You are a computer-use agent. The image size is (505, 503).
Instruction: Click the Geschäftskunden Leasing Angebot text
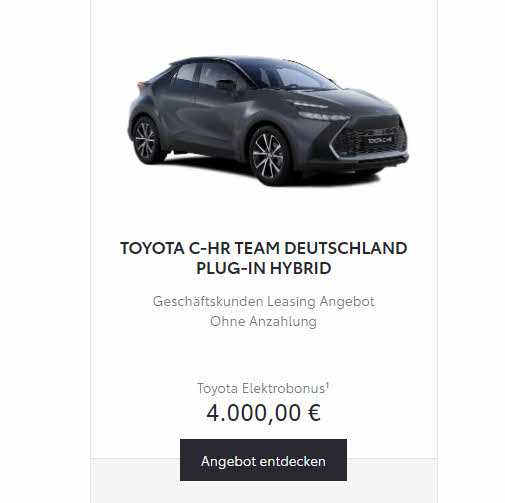point(263,301)
